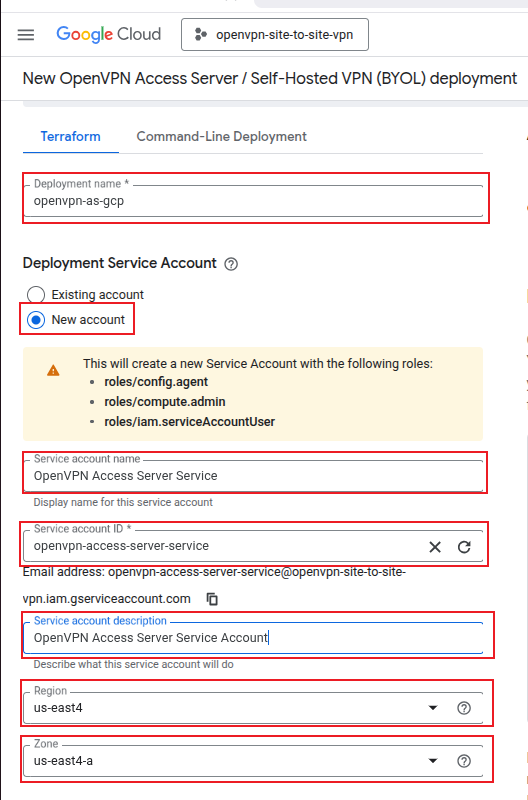Screen dimensions: 528x800
Task: Copy the service account email address
Action: 212,599
